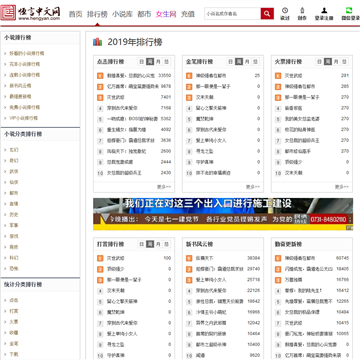Open 都市 category in left sidebar
Image resolution: width=360 pixels, height=360 pixels.
[14, 193]
